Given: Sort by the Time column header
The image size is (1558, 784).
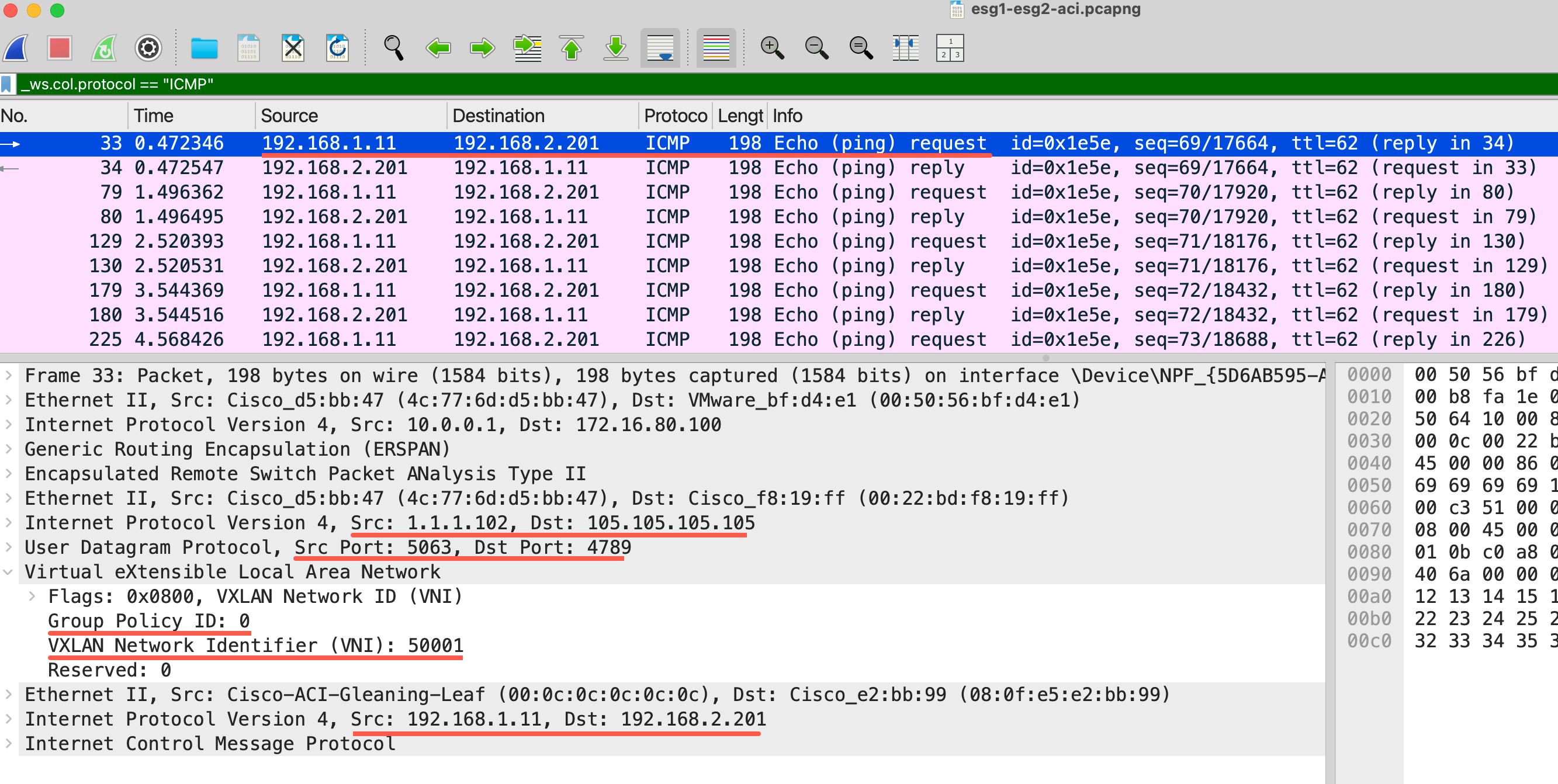Looking at the screenshot, I should coord(191,116).
